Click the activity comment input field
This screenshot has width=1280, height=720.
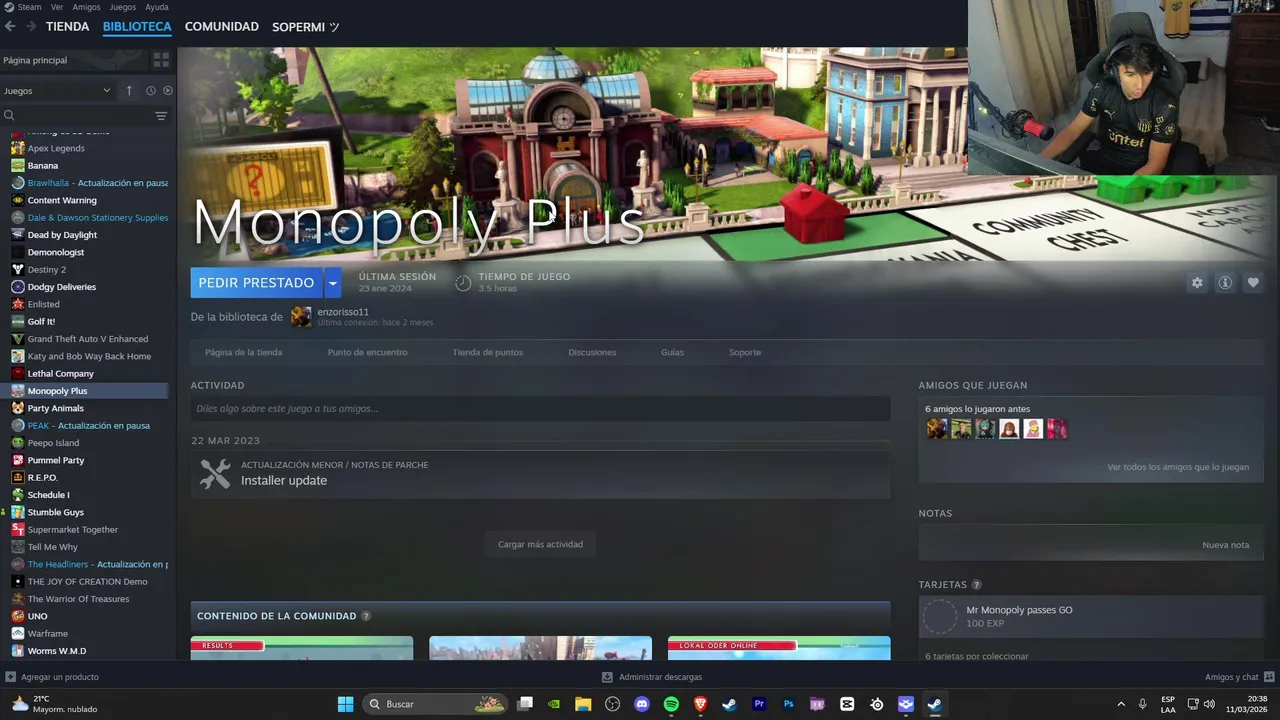tap(540, 408)
